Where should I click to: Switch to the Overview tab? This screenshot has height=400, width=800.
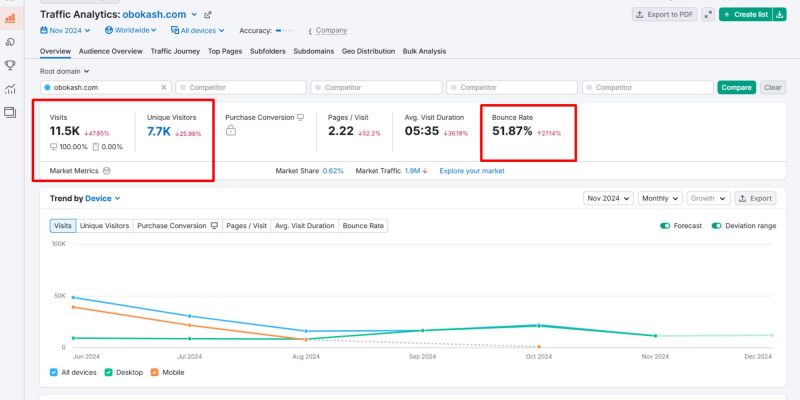(55, 51)
